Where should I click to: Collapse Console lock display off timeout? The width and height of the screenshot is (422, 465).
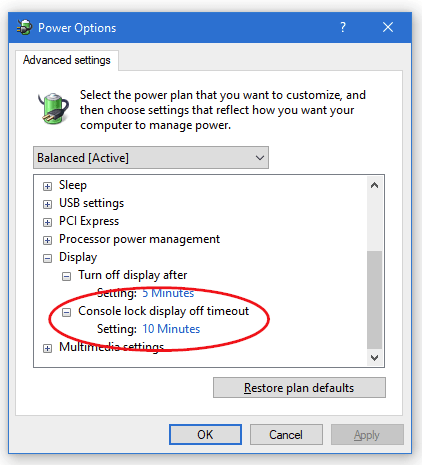pyautogui.click(x=66, y=312)
